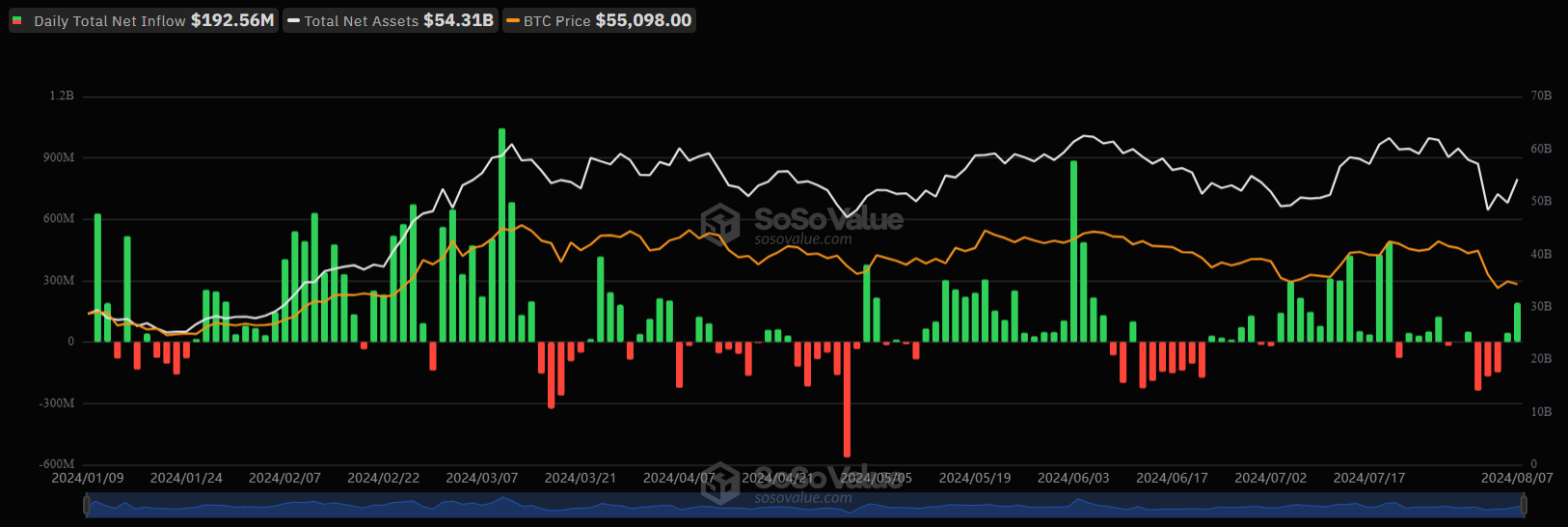The image size is (1568, 527).
Task: Click the $55,098.00 BTC price value
Action: 643,20
